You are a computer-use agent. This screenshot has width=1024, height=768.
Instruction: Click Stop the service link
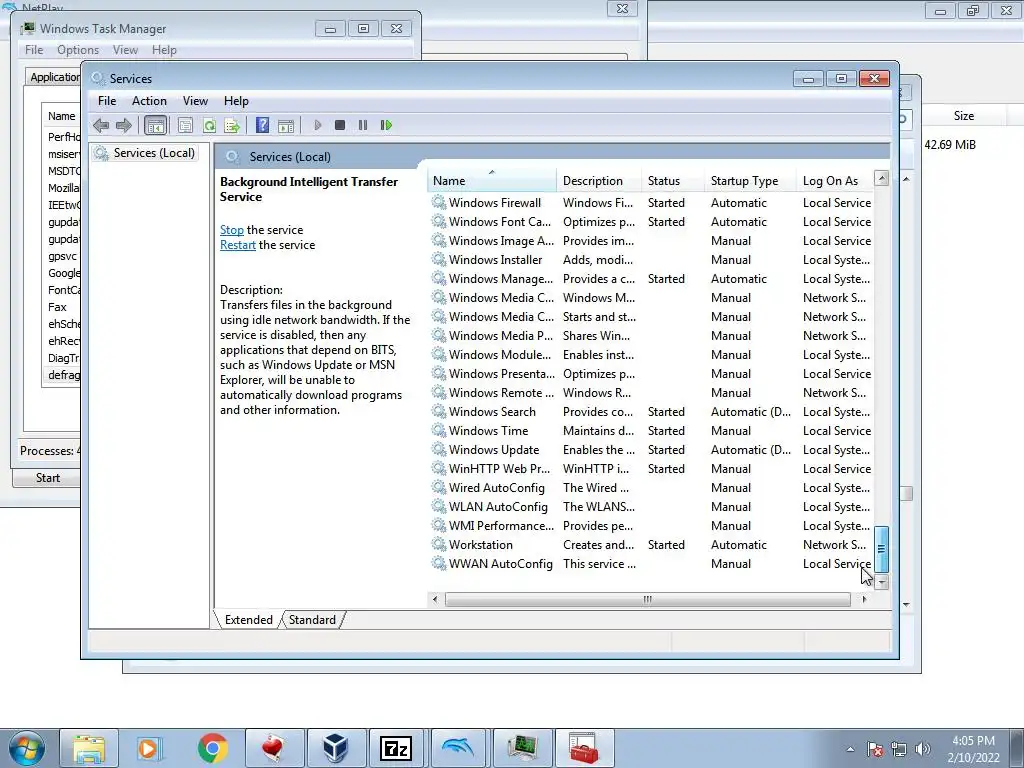[232, 230]
